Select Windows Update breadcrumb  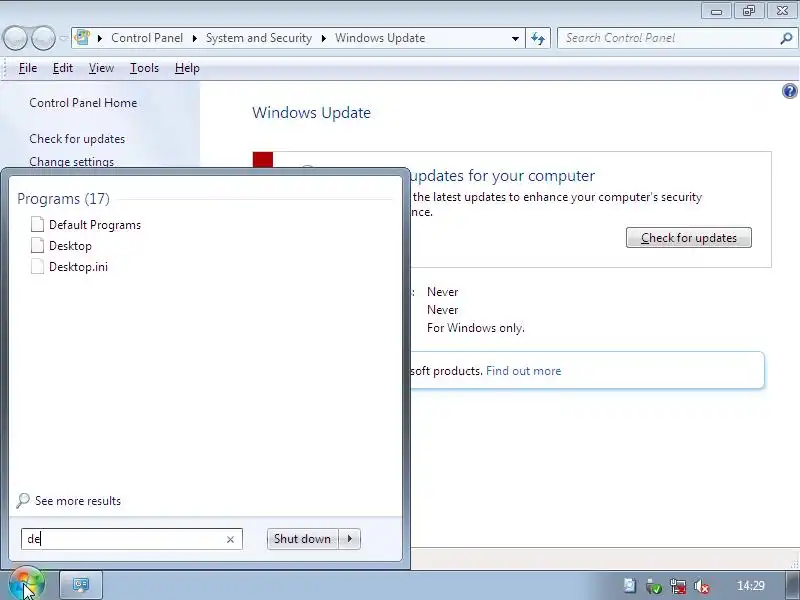(380, 38)
